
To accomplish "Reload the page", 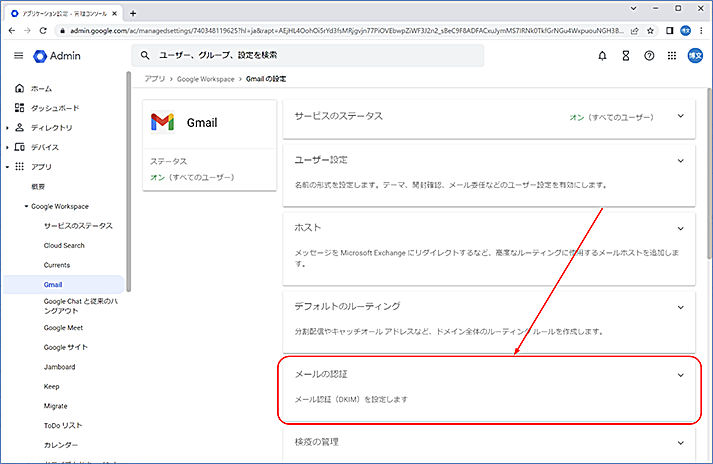I will [43, 30].
